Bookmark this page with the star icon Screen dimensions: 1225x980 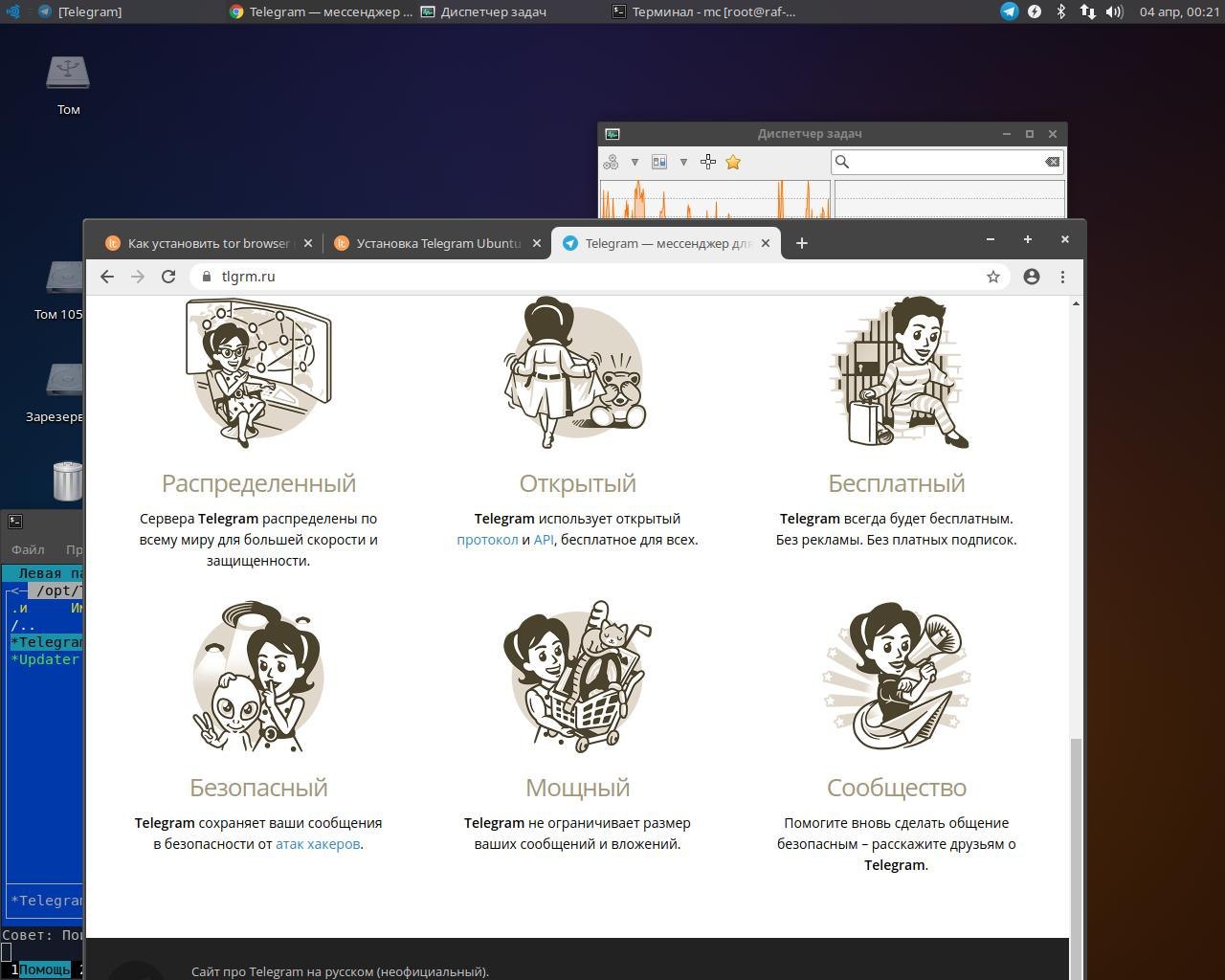993,277
